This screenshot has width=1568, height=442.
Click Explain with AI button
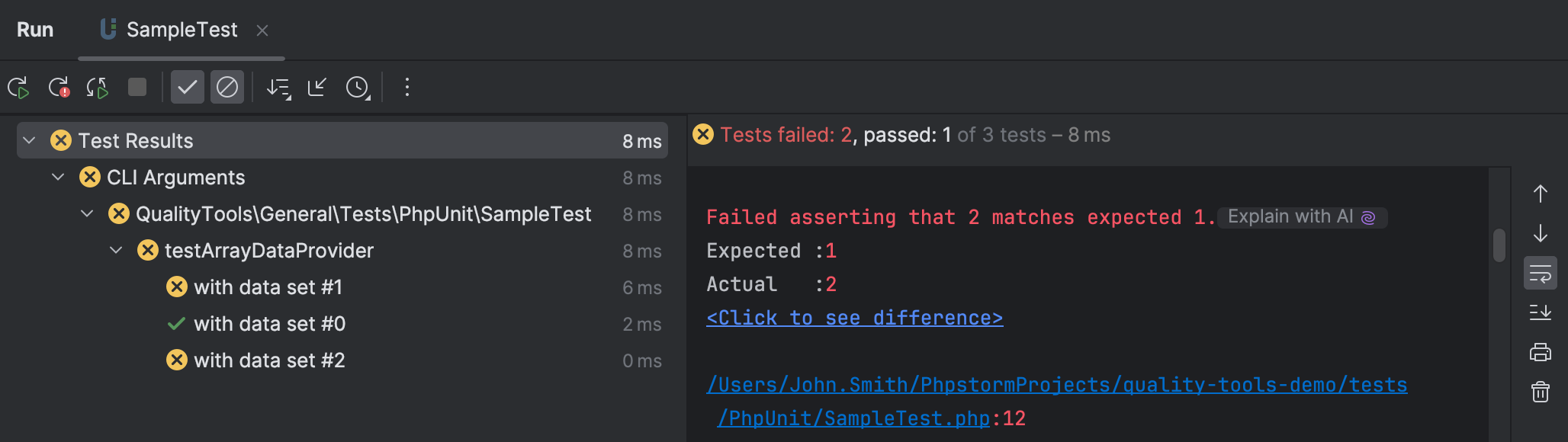click(1301, 216)
